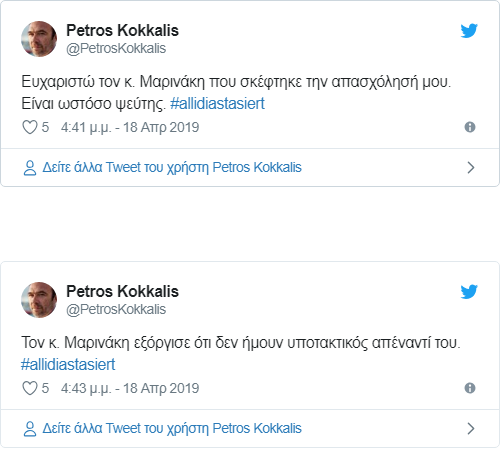Click Petros Kokkalis avatar in first tweet

[x=39, y=39]
